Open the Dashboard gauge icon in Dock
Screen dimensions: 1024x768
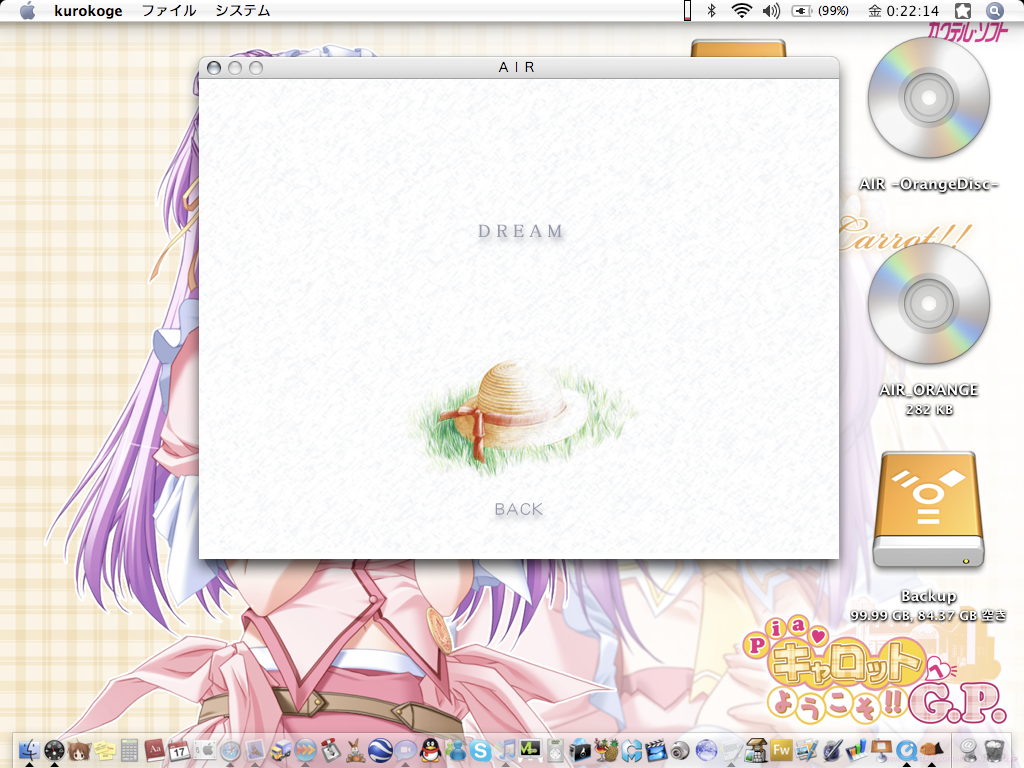54,750
